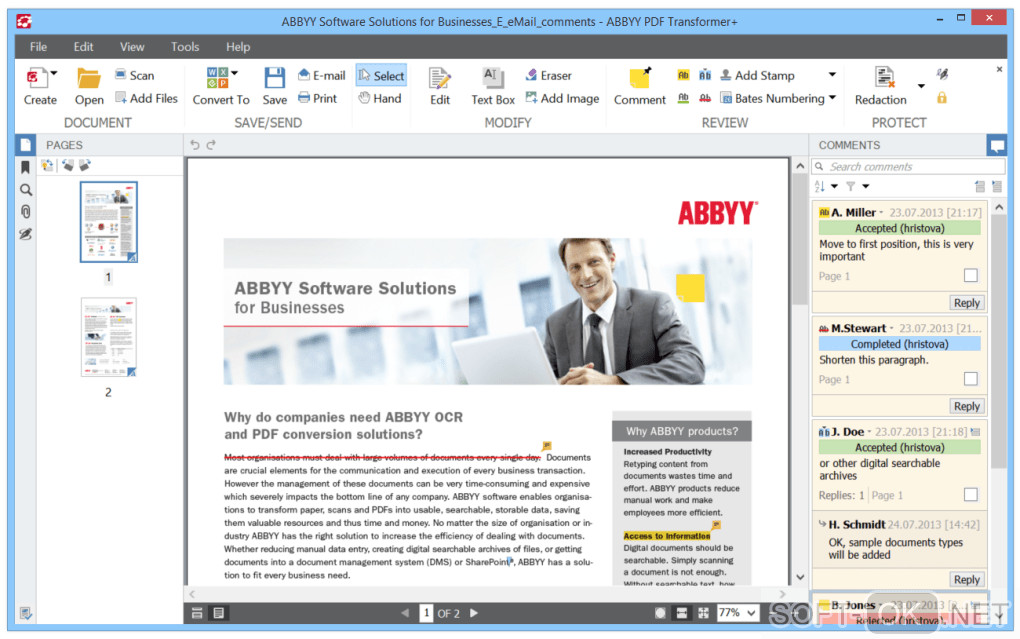Image resolution: width=1020 pixels, height=639 pixels.
Task: Click Add Files in Document group
Action: click(x=146, y=98)
